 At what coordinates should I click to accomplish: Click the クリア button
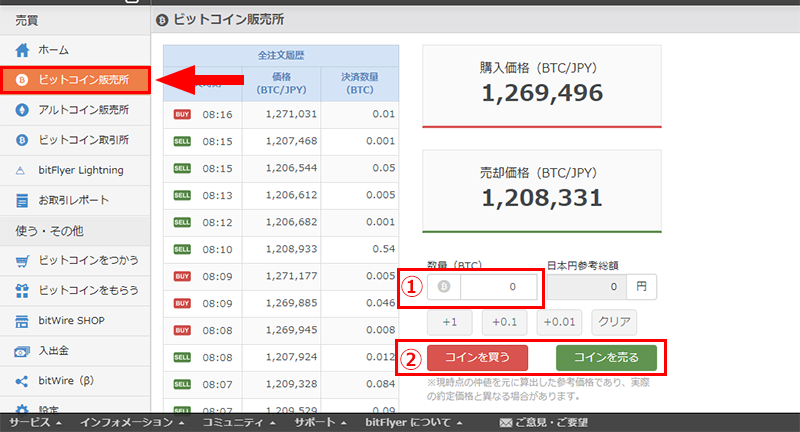point(614,322)
